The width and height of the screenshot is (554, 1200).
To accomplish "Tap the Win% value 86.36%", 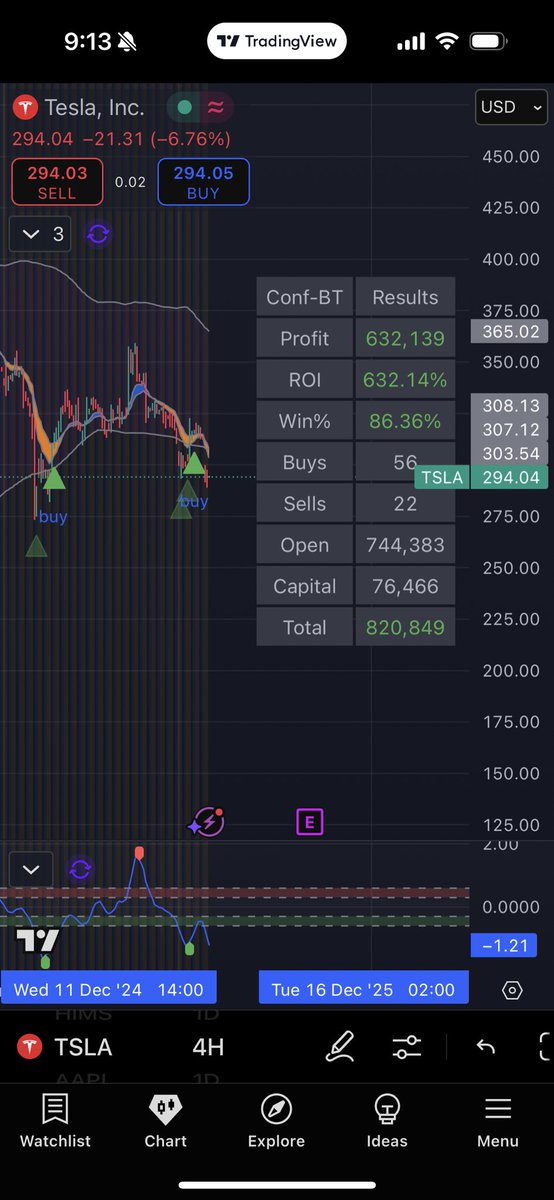I will tap(405, 421).
